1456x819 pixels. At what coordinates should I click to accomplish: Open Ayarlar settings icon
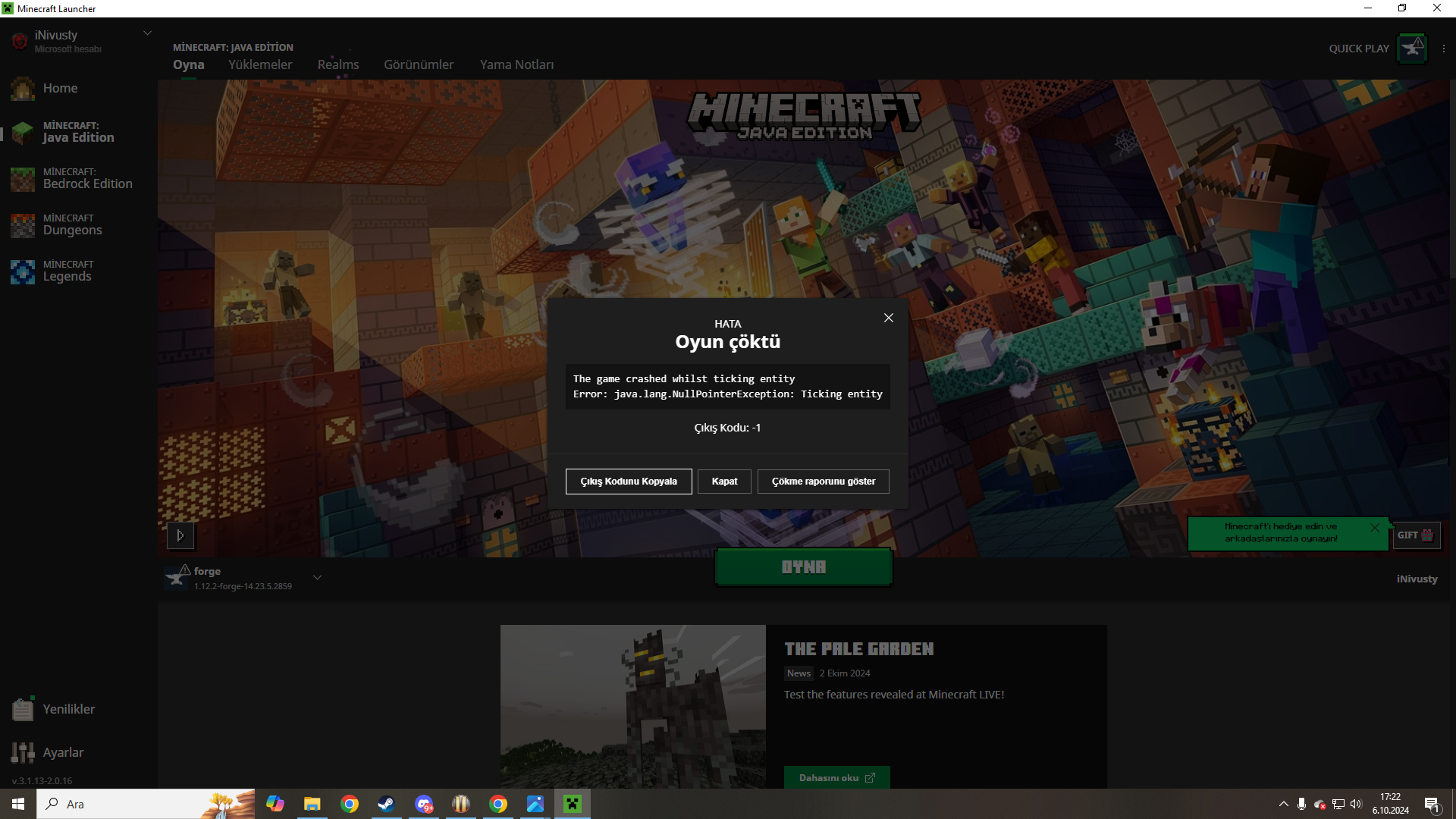coord(23,752)
